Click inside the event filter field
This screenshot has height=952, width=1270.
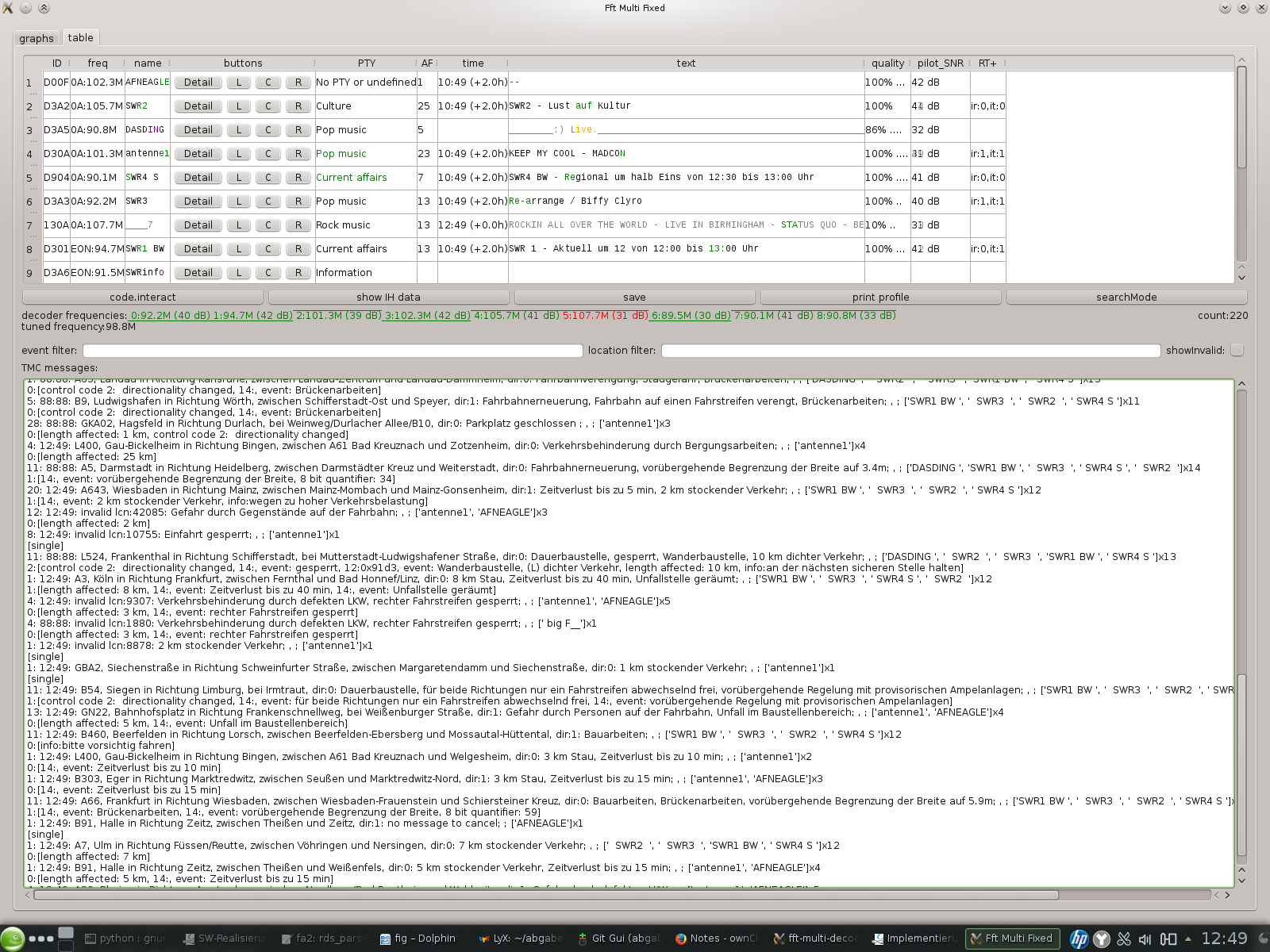(333, 350)
